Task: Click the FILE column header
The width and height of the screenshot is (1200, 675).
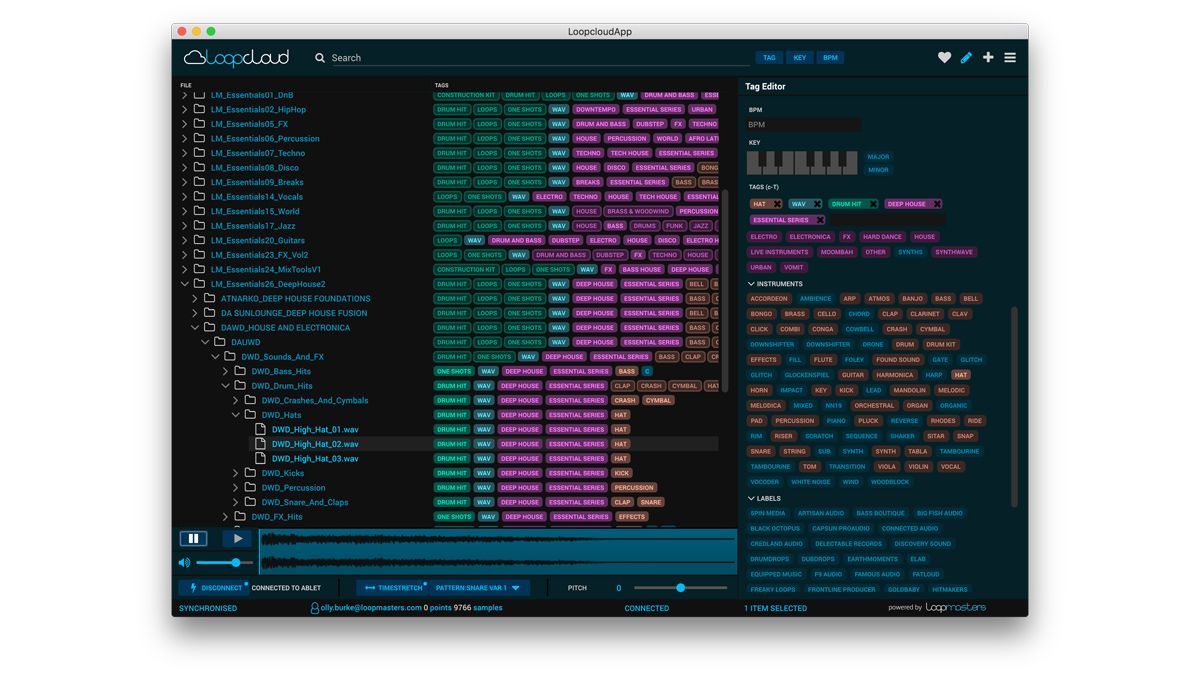Action: coord(186,86)
